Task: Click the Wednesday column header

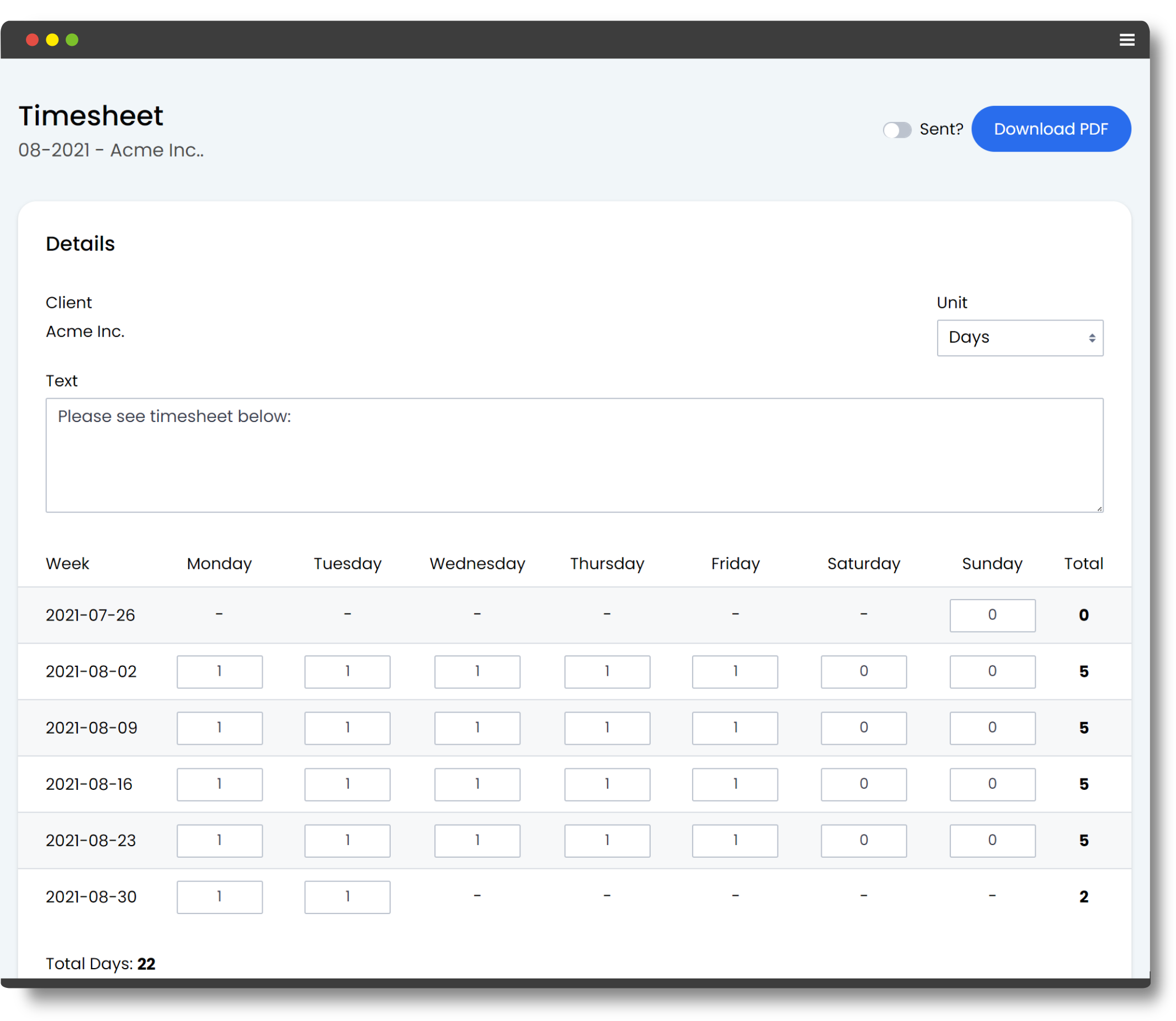Action: point(477,564)
